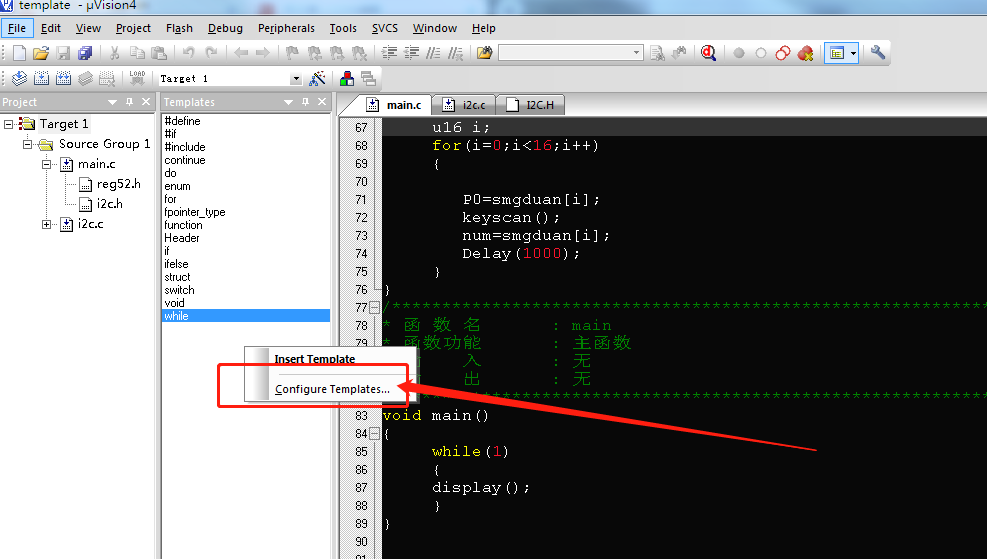Open Templates panel options arrow
Screen dimensions: 987x559
point(288,102)
